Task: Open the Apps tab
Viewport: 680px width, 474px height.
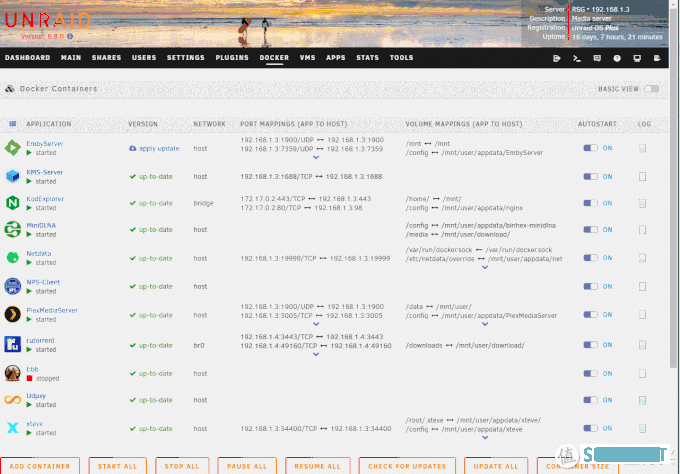Action: [336, 58]
